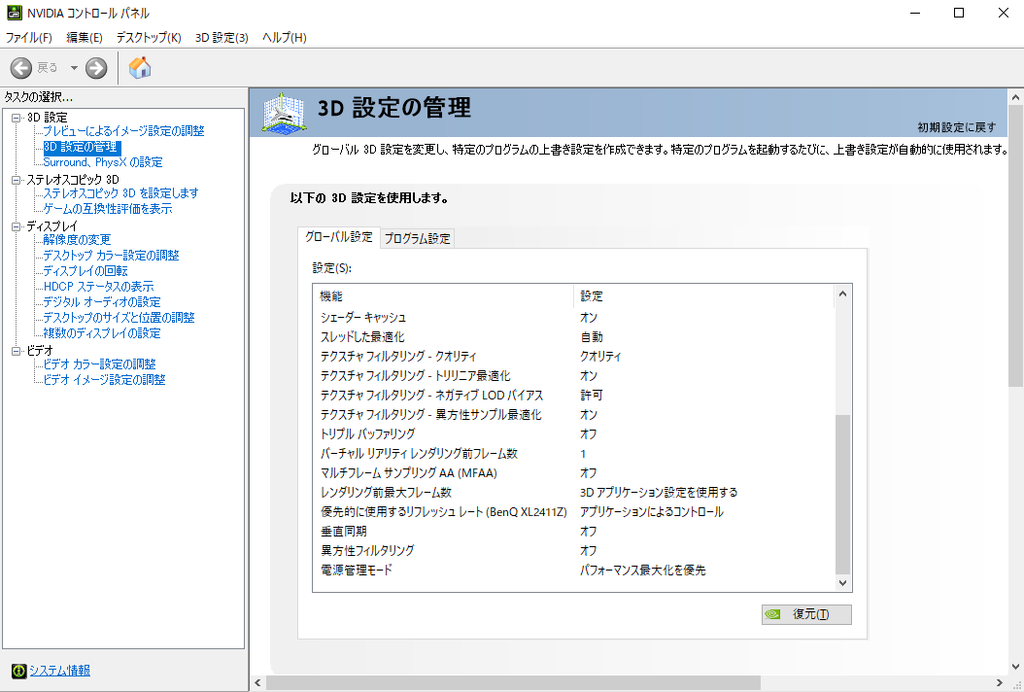This screenshot has height=692, width=1024.
Task: Open デスクトップ カラー設定の調整
Action: click(111, 255)
